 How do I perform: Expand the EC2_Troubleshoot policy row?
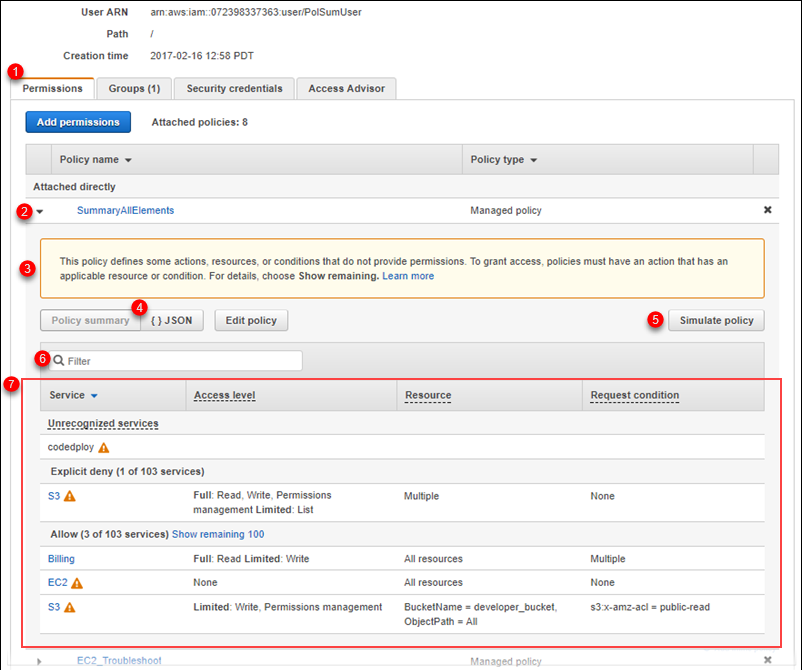[39, 661]
